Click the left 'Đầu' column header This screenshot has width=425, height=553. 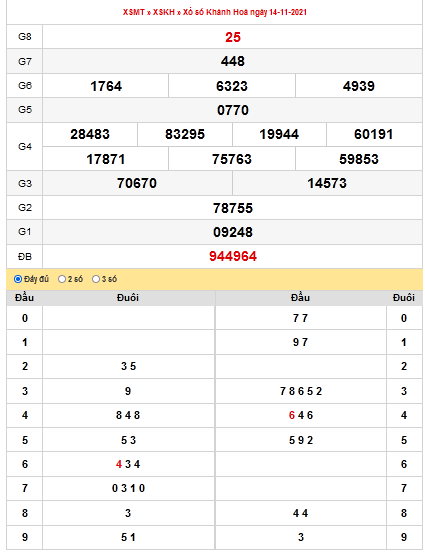pos(24,298)
